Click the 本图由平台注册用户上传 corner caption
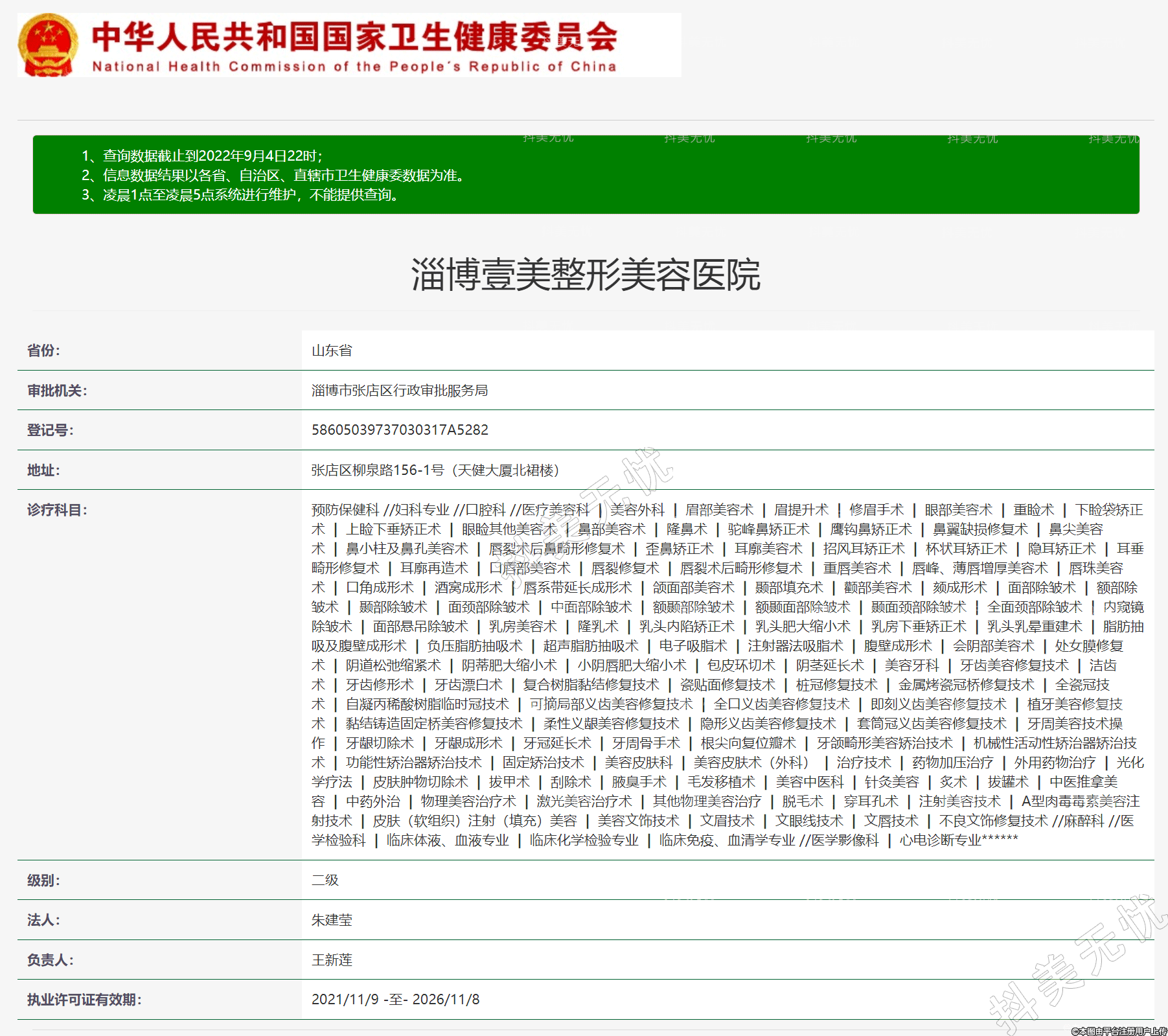 1119,1031
